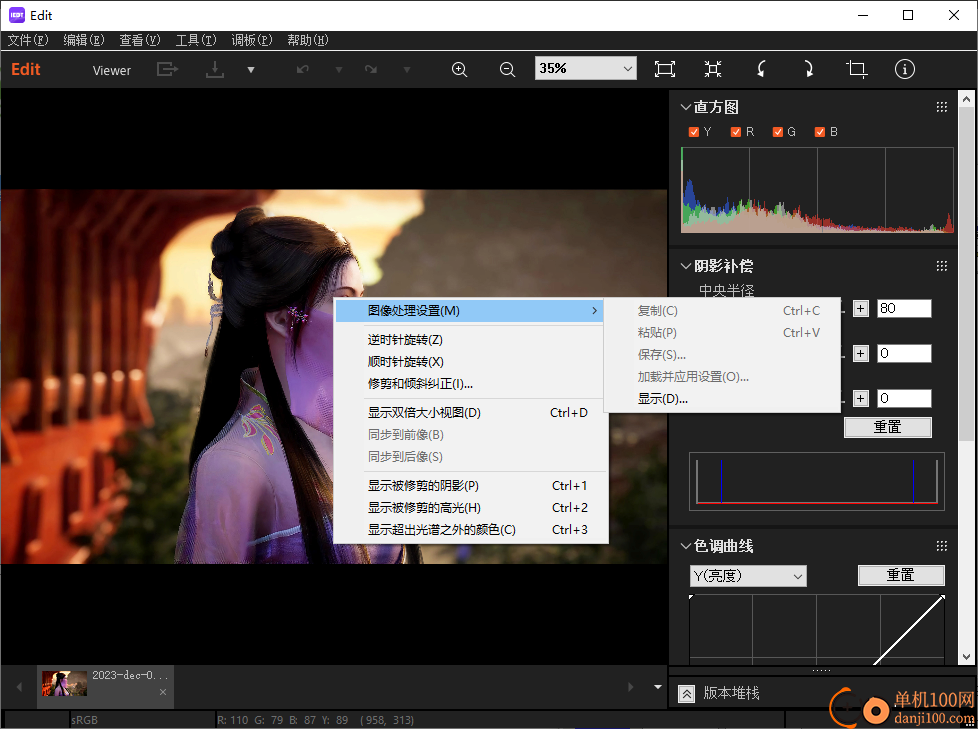
Task: Click the last plus stepper above 重置
Action: coord(861,398)
